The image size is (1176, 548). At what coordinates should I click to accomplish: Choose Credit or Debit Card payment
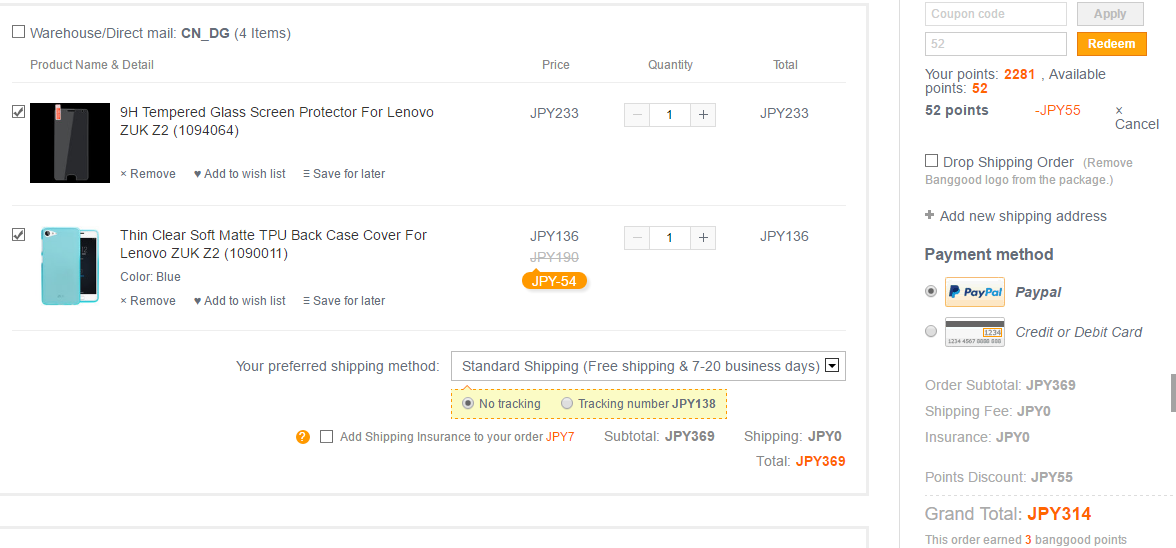click(932, 331)
